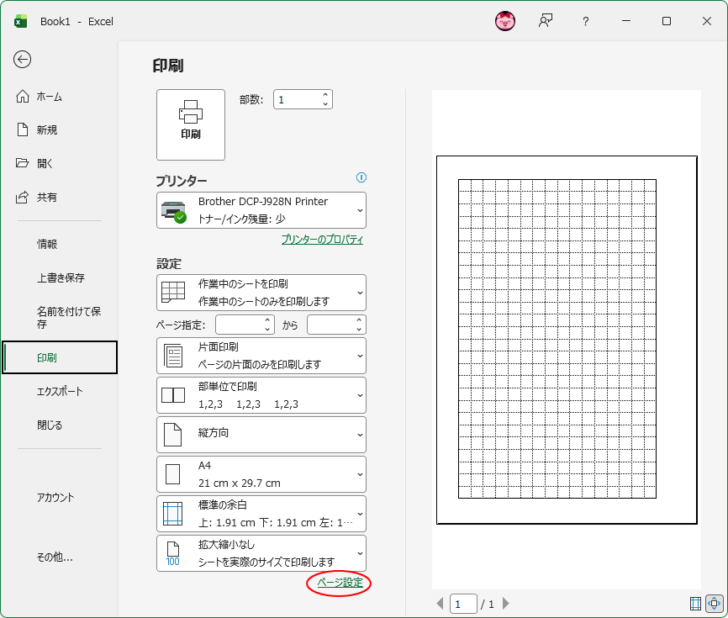Click the coming soon feedback icon
The image size is (728, 618).
tap(545, 21)
